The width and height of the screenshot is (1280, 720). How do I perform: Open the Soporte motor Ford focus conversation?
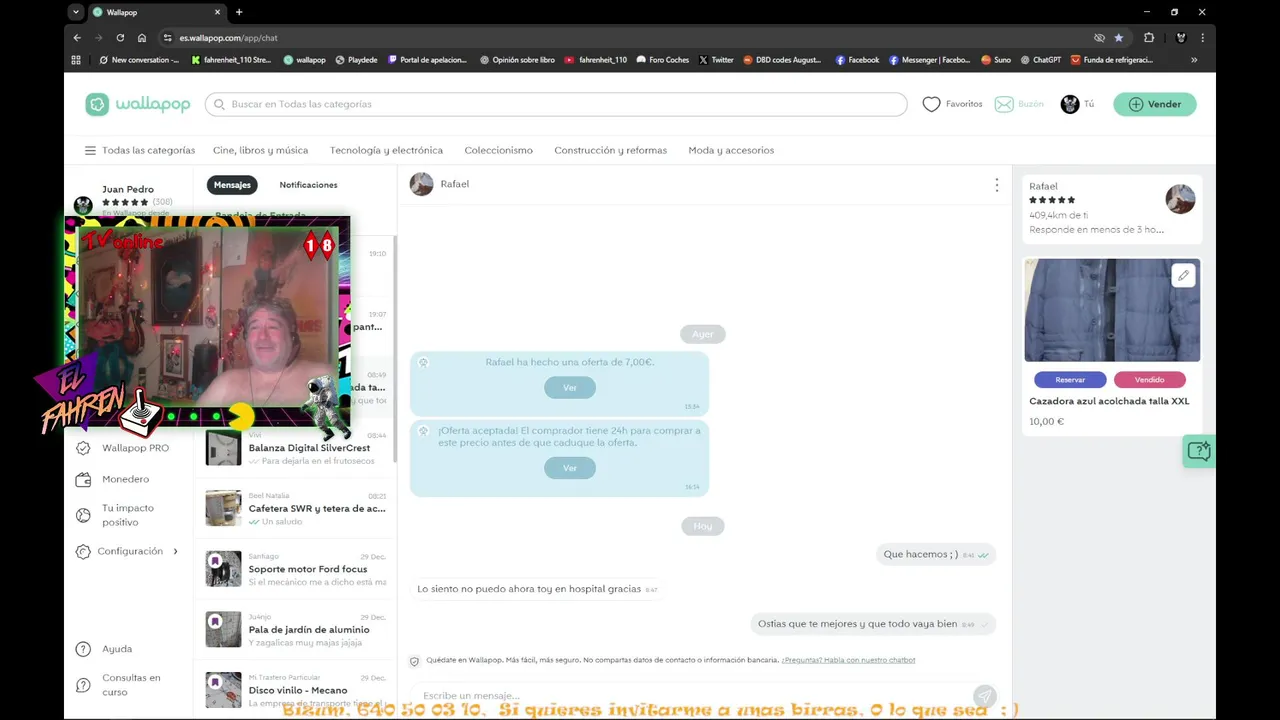click(x=295, y=568)
